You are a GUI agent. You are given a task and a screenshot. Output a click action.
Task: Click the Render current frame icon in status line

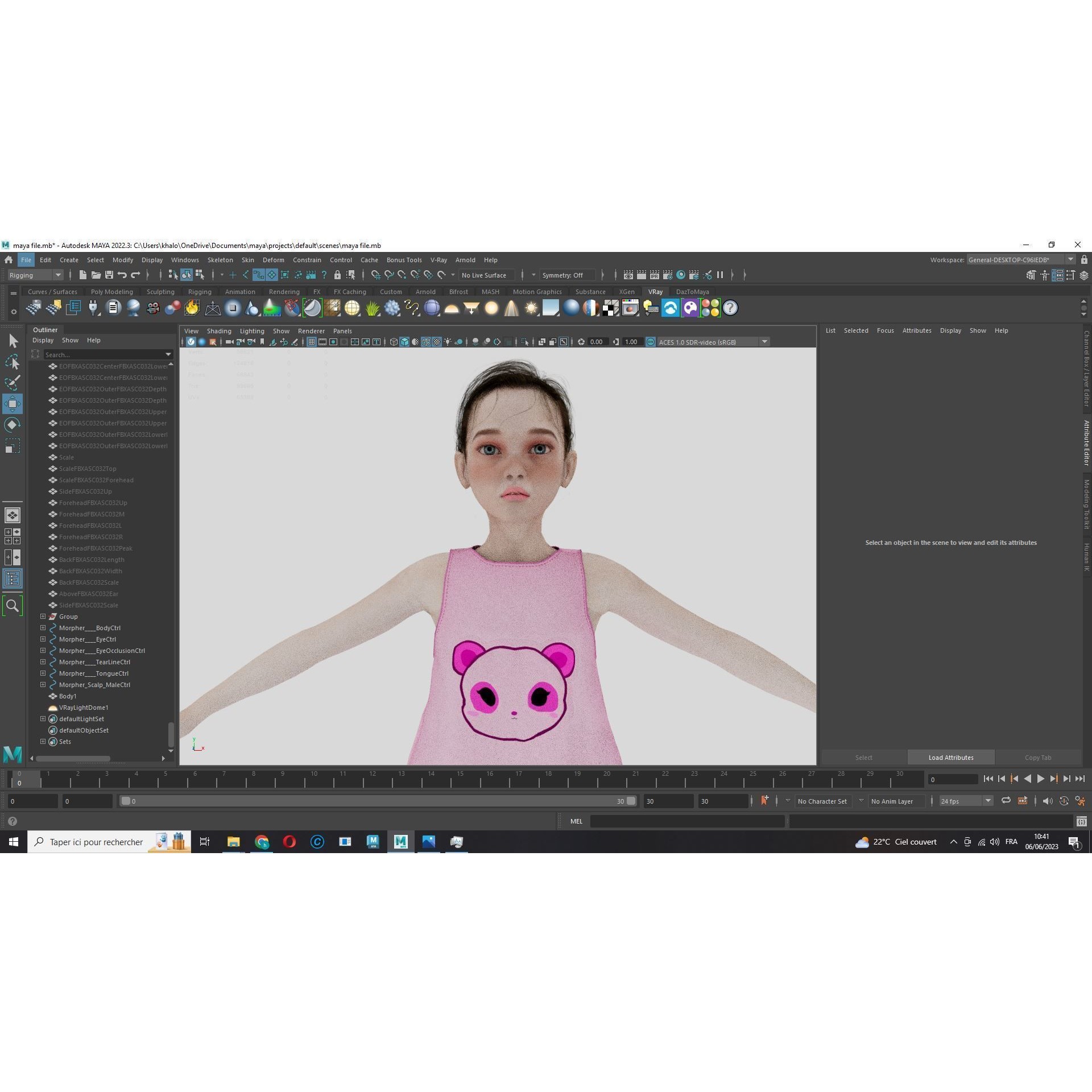tap(628, 275)
